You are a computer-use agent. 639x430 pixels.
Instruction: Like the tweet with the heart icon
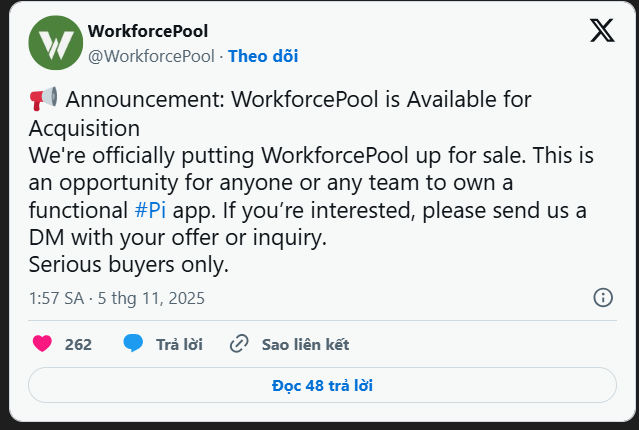click(x=42, y=344)
